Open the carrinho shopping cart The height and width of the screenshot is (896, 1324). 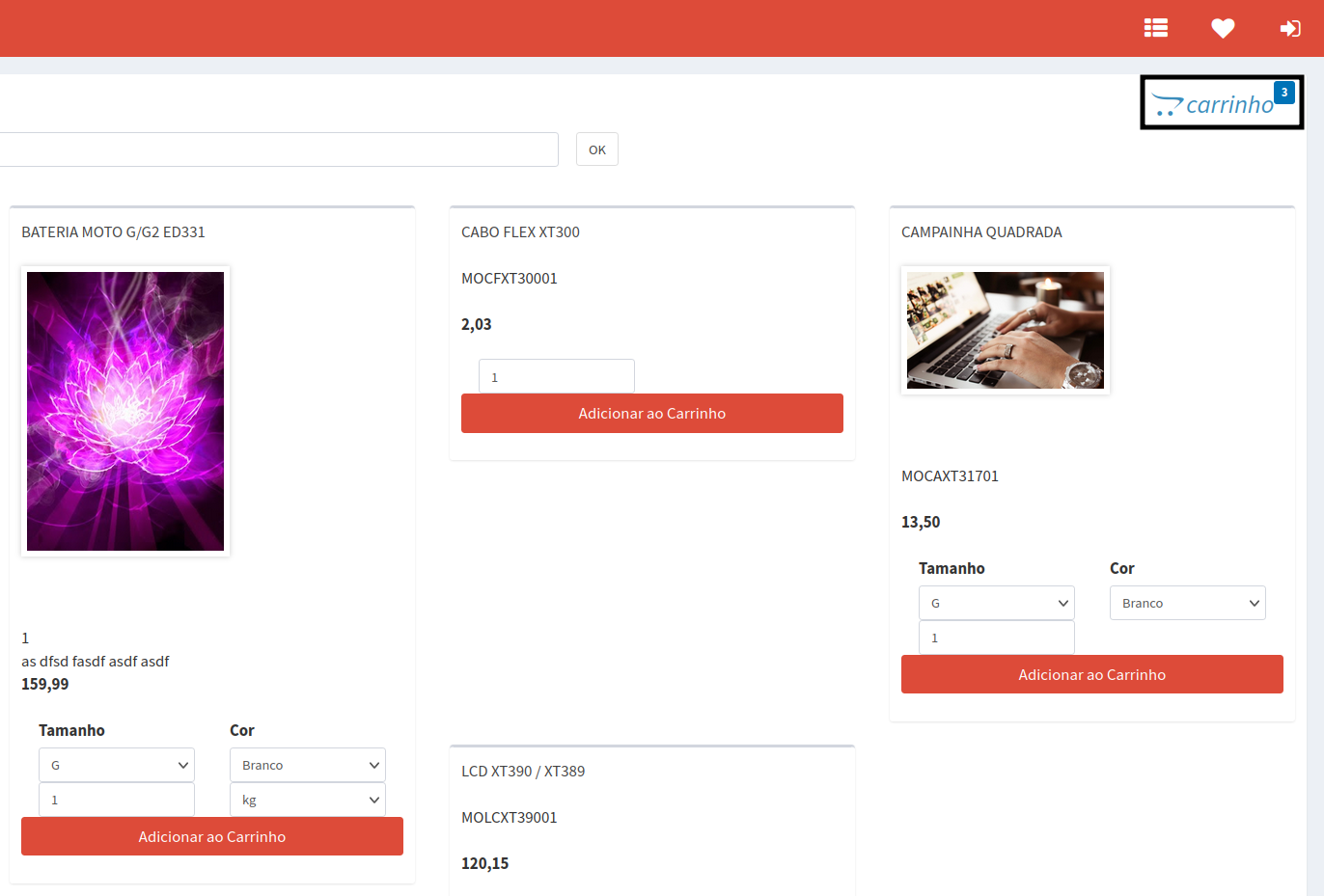[1215, 104]
